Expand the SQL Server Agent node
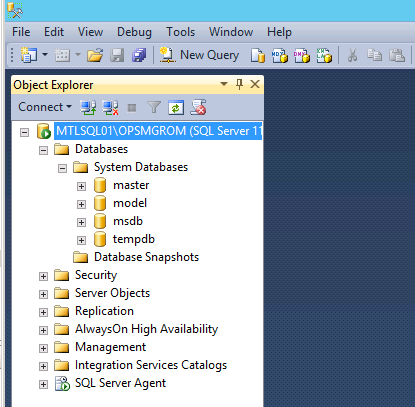The width and height of the screenshot is (415, 407). pos(43,384)
